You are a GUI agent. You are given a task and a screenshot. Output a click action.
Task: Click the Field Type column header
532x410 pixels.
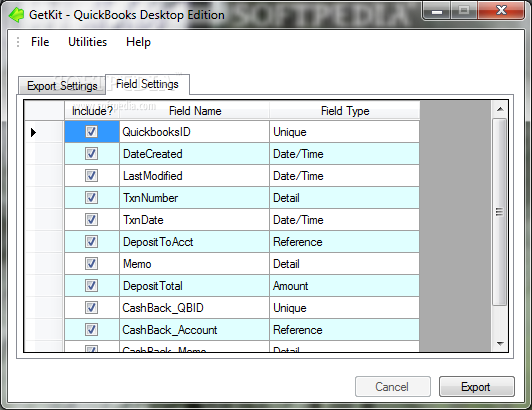(345, 111)
